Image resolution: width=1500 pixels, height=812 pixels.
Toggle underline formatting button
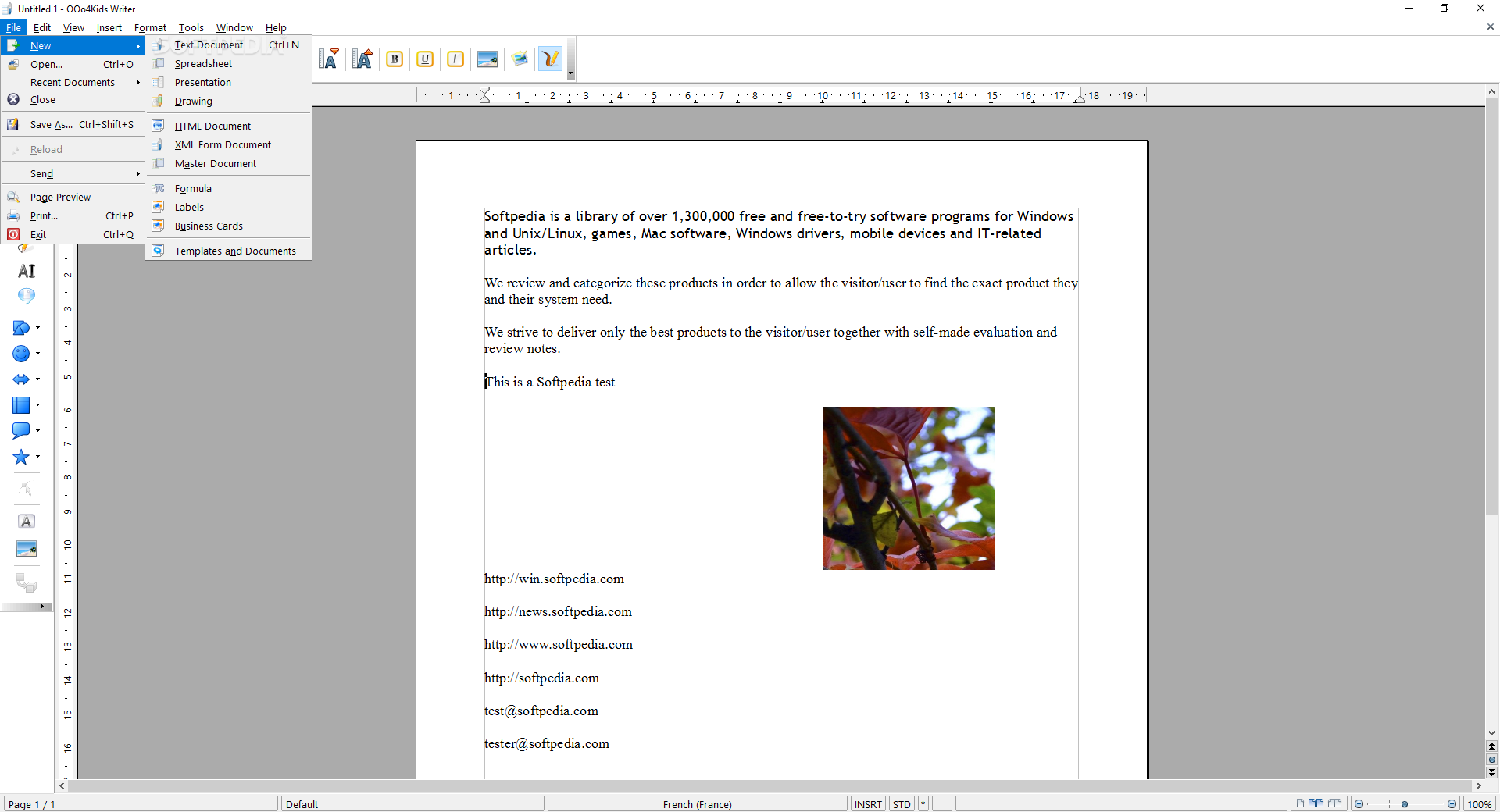coord(425,59)
